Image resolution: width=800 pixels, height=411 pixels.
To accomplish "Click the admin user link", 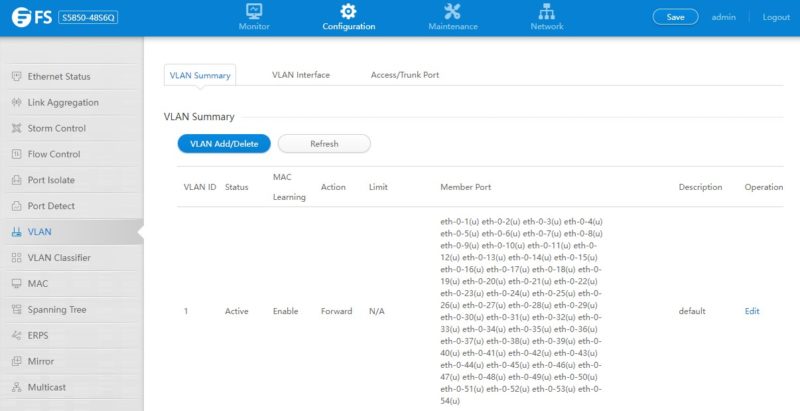I will pos(723,17).
